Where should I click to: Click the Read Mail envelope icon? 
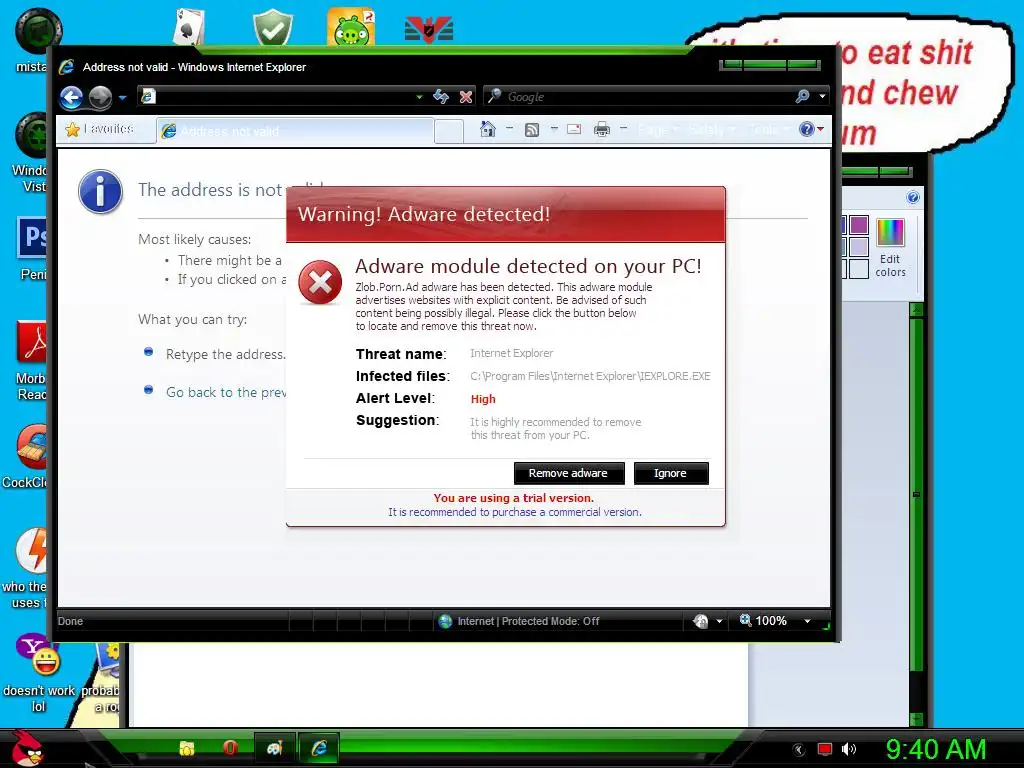pyautogui.click(x=574, y=129)
